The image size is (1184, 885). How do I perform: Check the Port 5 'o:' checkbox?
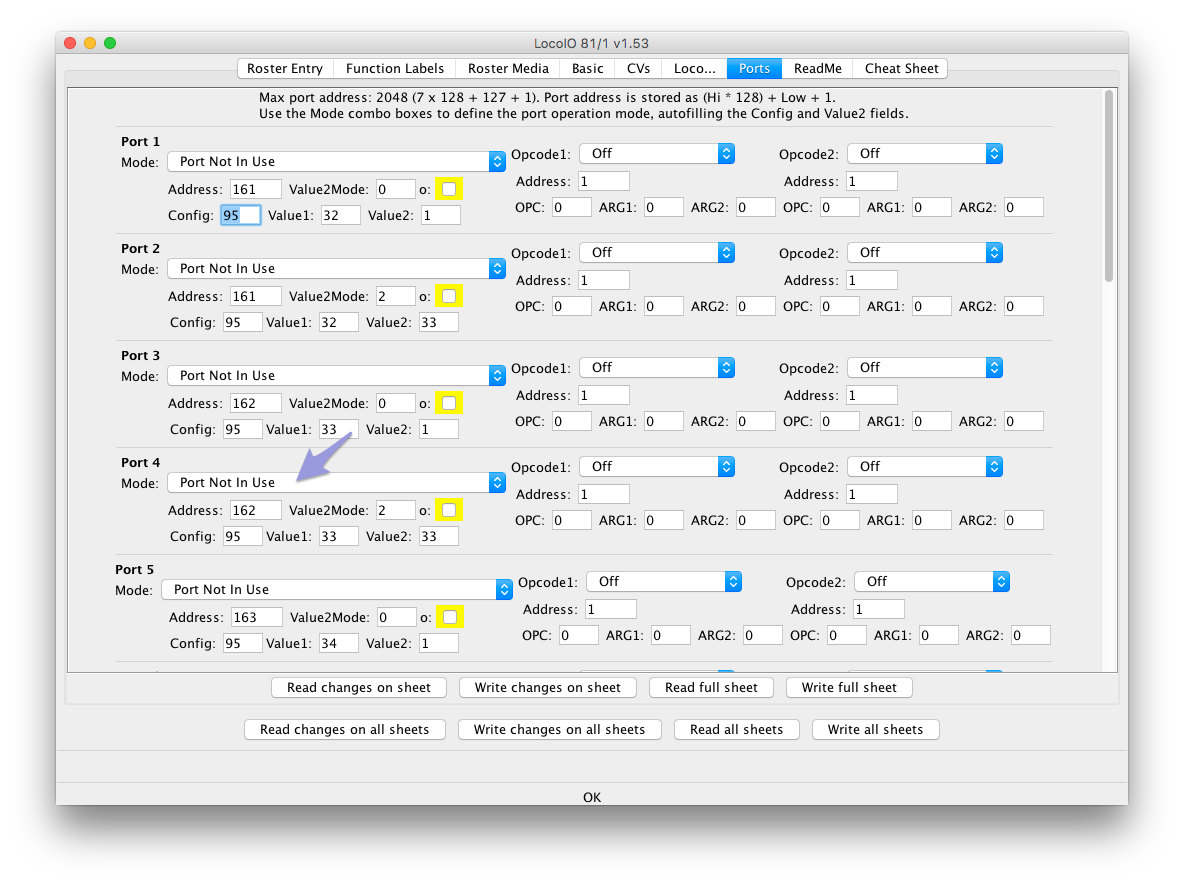[449, 617]
